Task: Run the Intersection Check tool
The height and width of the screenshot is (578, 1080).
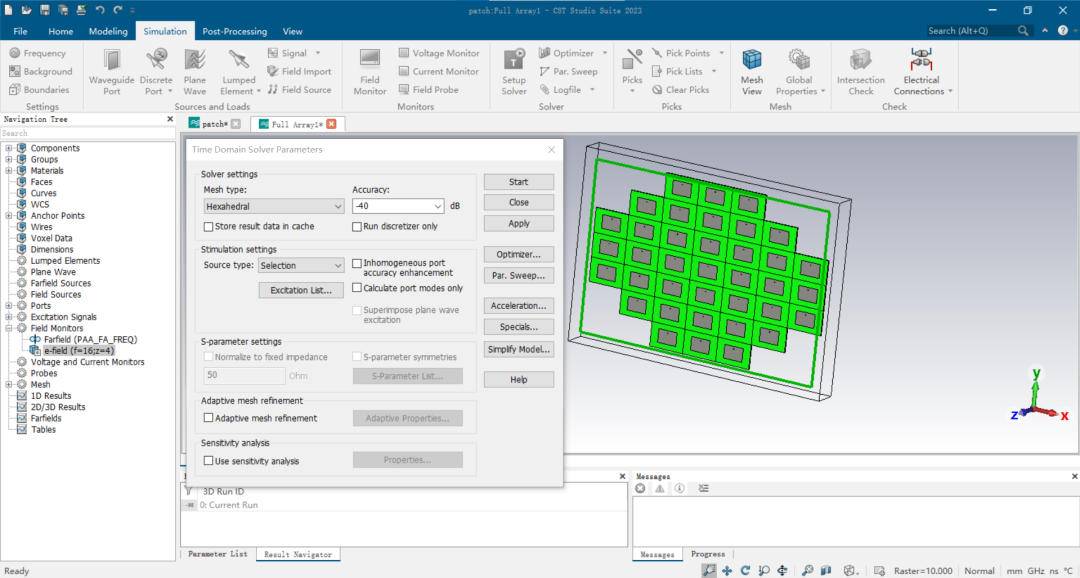Action: point(860,70)
